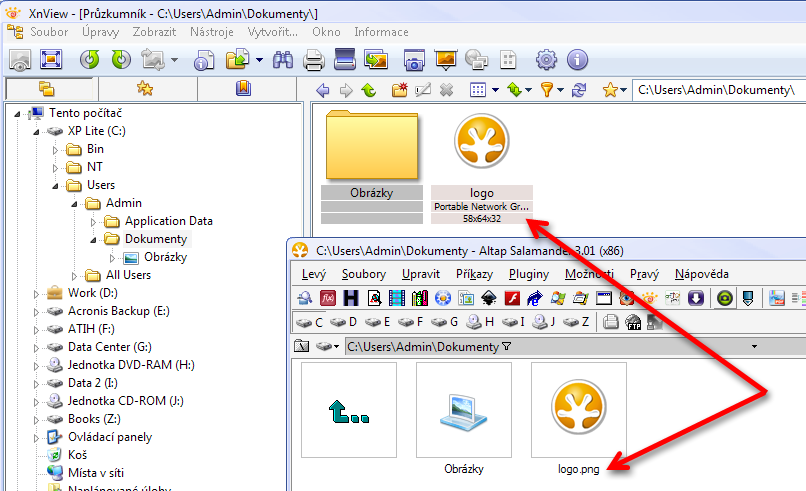This screenshot has height=491, width=806.
Task: Open the Soubor menu in XnView
Action: click(49, 32)
